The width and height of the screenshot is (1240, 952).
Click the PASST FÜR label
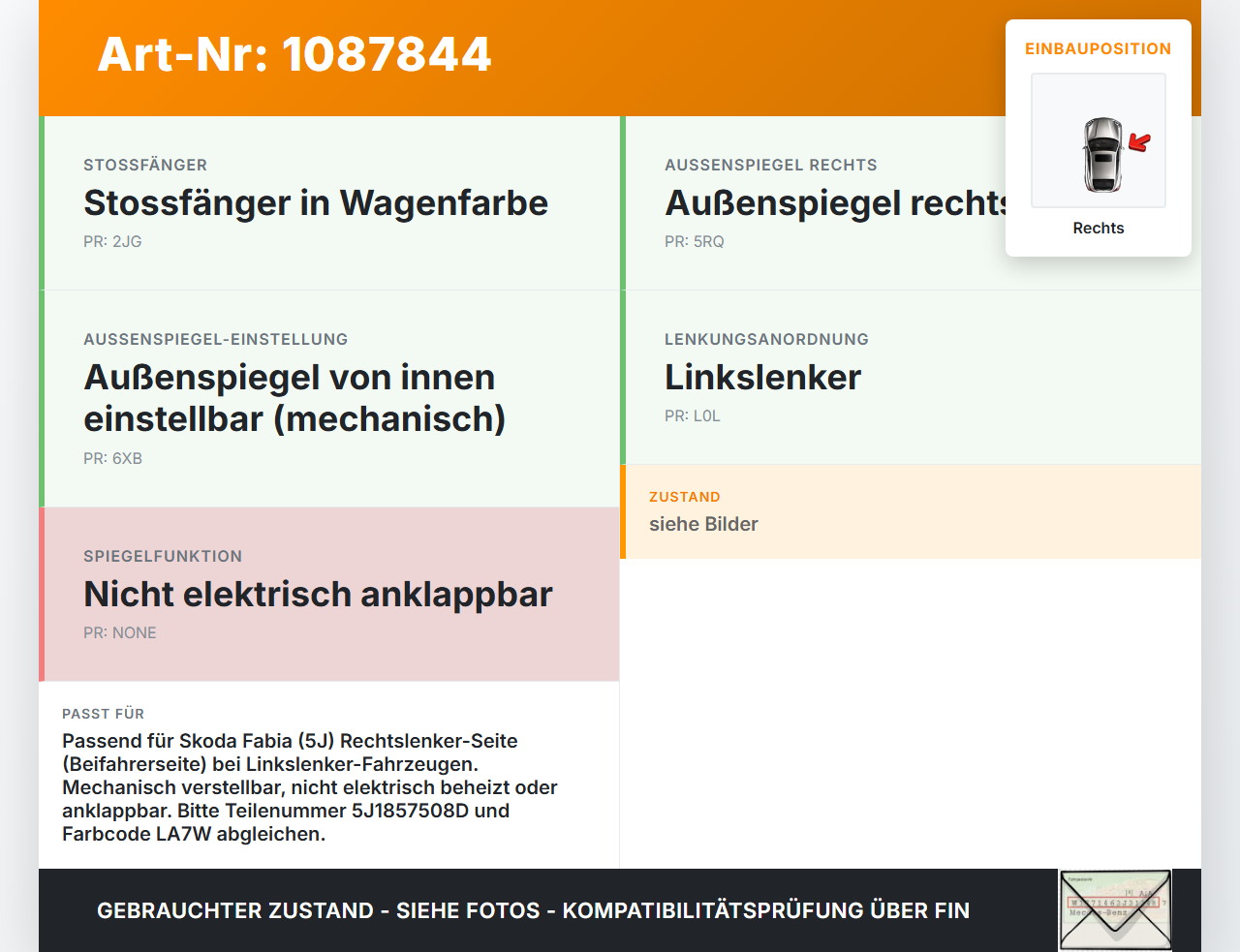103,714
